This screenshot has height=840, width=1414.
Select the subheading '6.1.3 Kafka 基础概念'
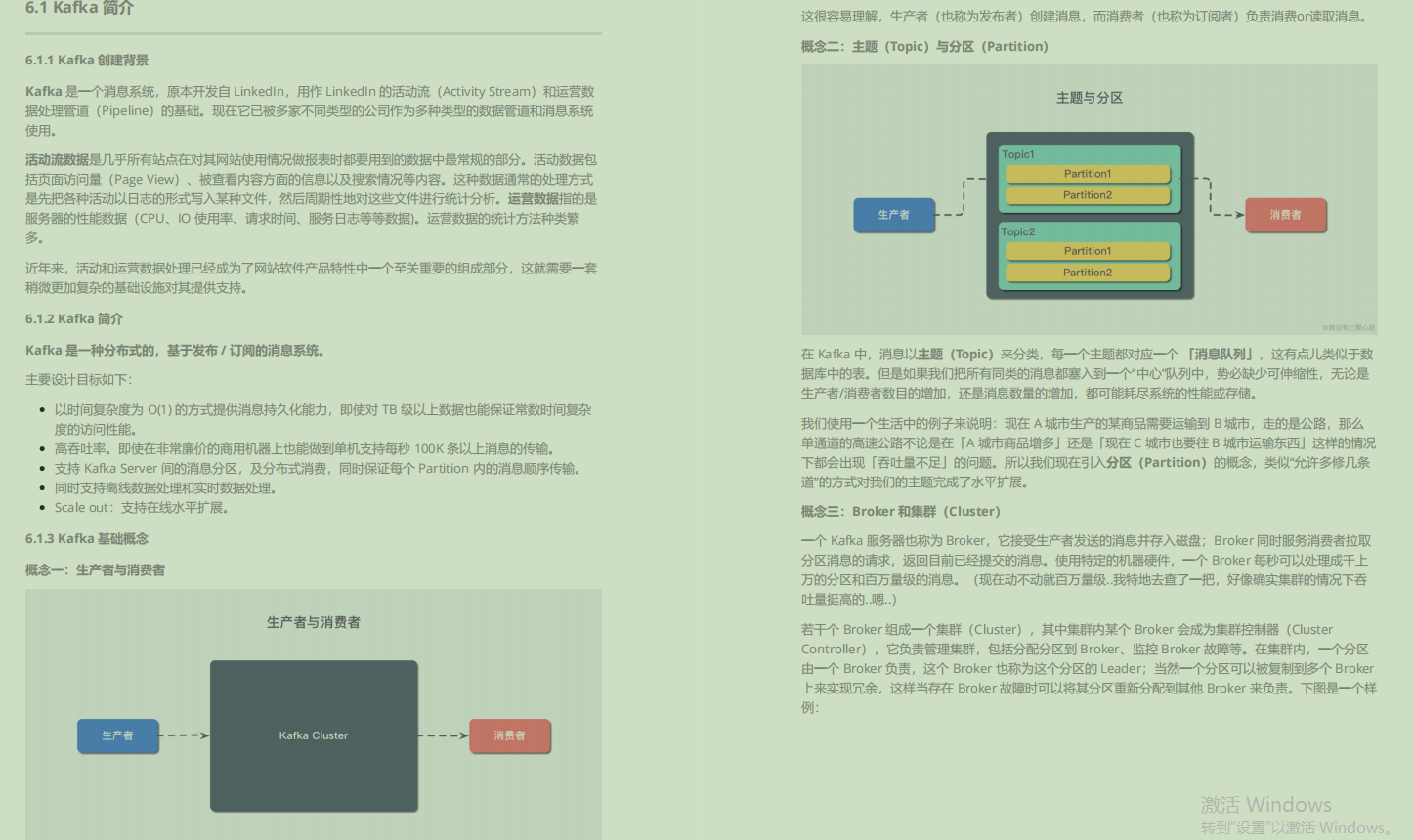point(87,539)
